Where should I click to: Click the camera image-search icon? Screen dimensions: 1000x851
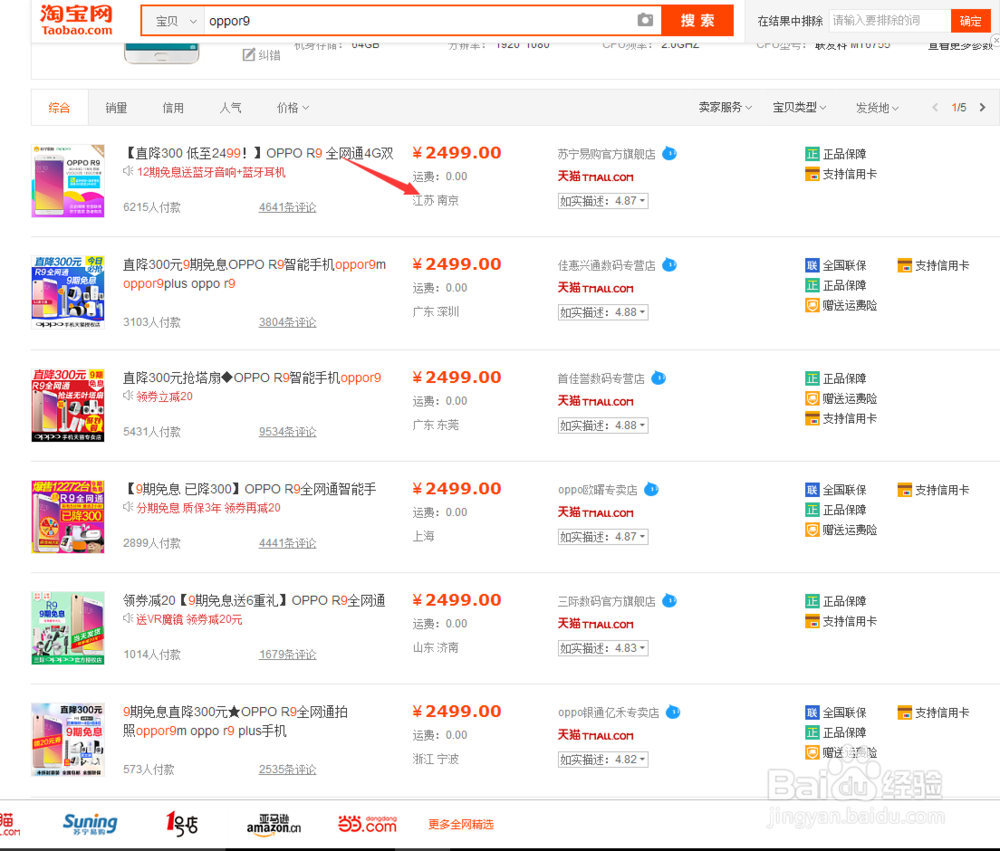(x=645, y=20)
